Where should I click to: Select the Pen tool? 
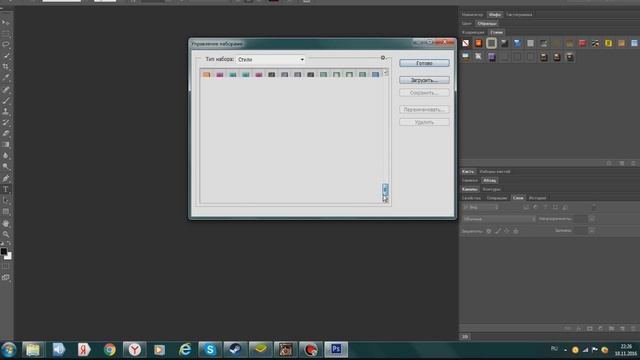6,178
